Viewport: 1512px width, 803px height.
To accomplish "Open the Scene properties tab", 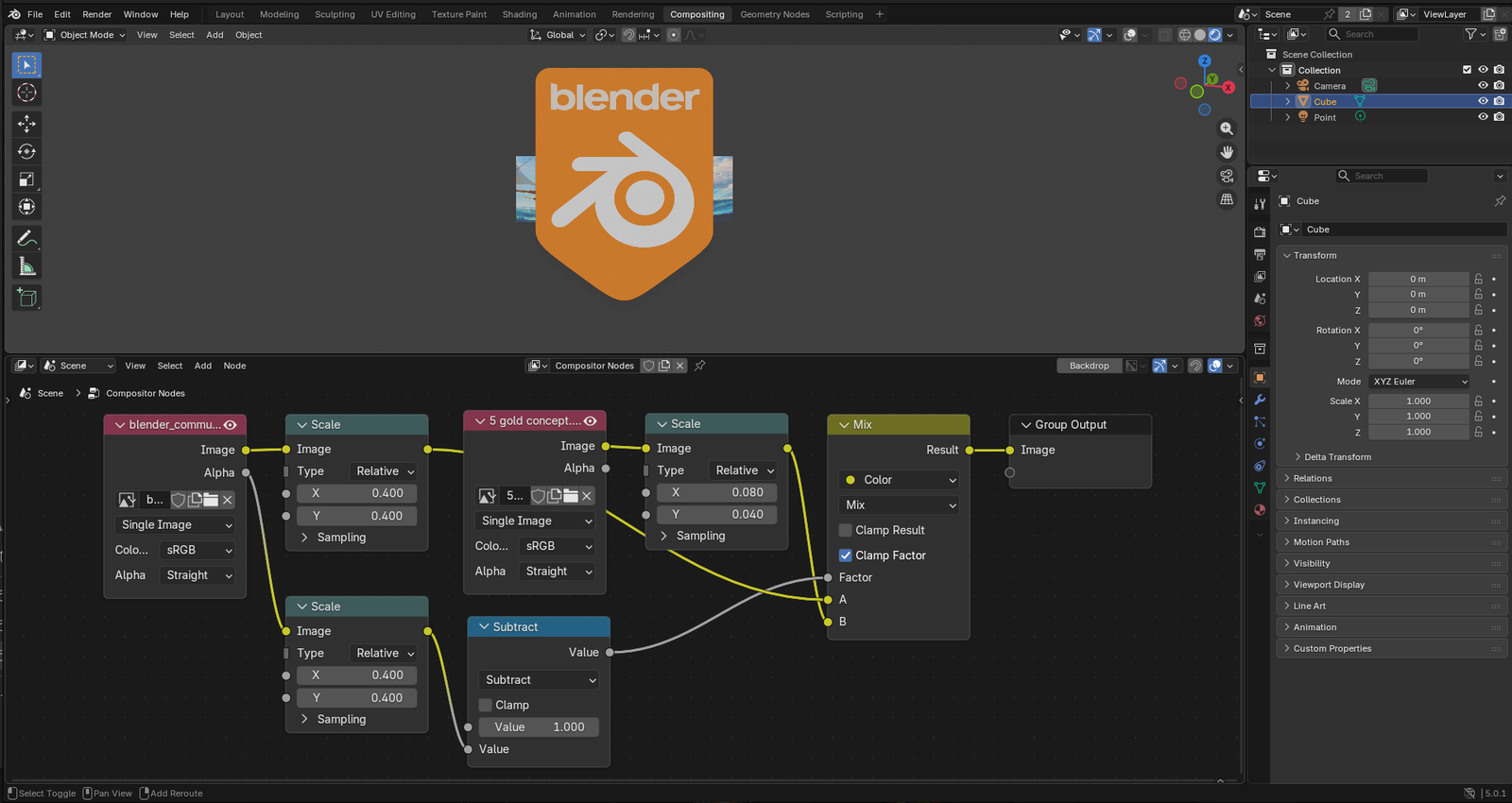I will (1260, 299).
